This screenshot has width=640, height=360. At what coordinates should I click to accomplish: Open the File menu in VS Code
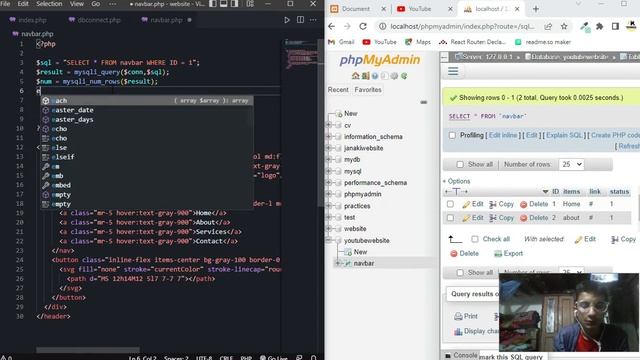tap(5, 4)
